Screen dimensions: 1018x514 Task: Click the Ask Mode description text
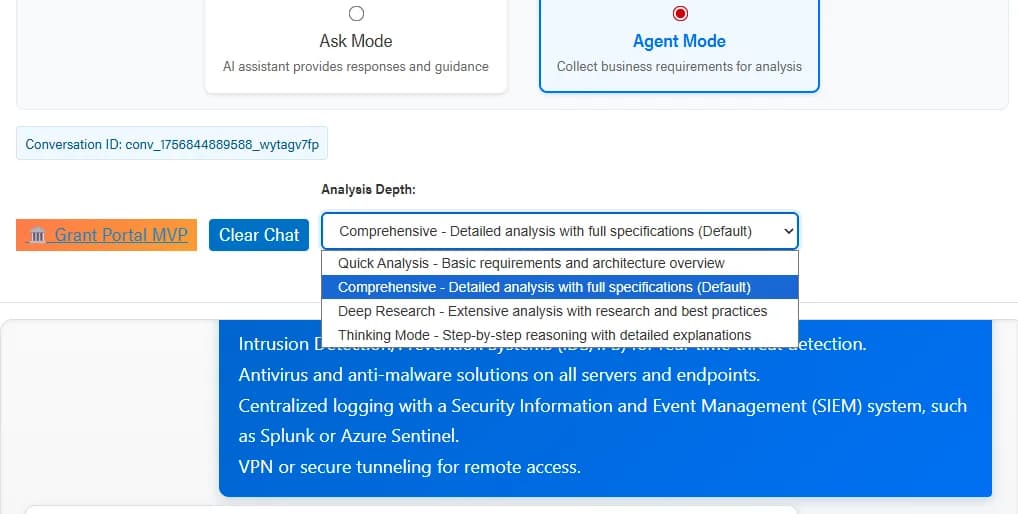pyautogui.click(x=356, y=67)
